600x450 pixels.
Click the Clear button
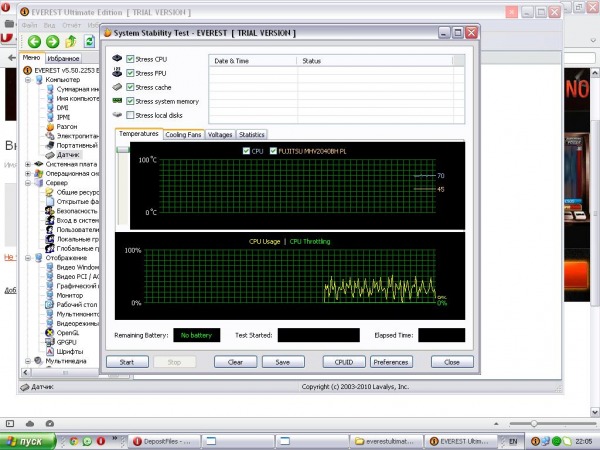[x=235, y=362]
